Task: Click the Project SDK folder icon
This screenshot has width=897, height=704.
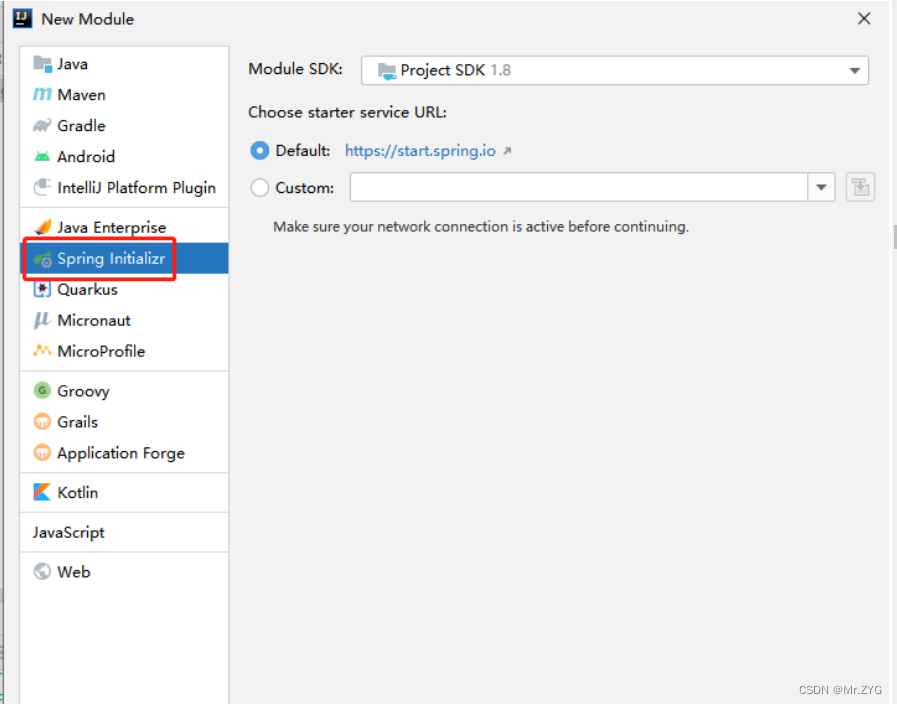Action: pos(387,71)
